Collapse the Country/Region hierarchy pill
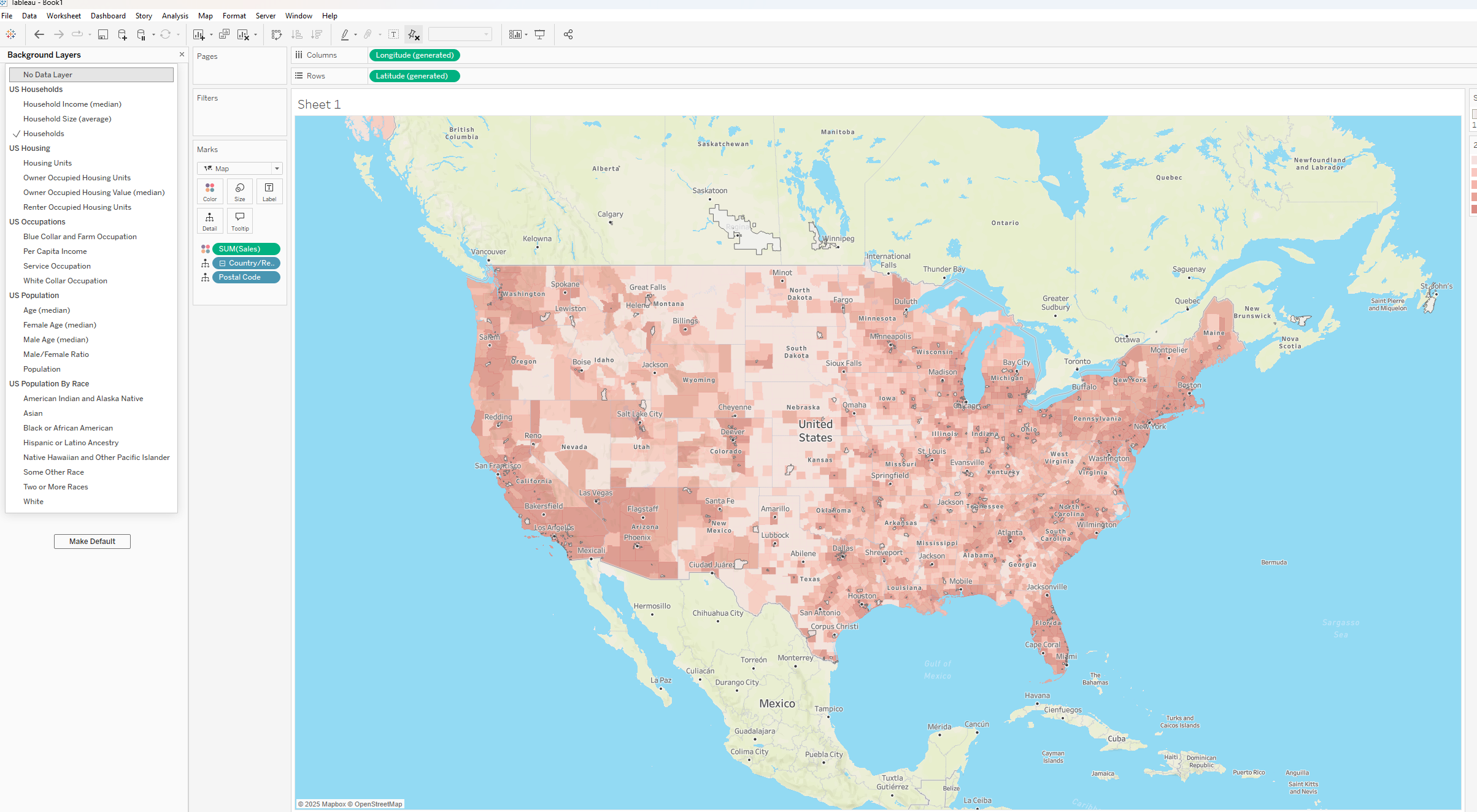The width and height of the screenshot is (1477, 812). pyautogui.click(x=223, y=263)
